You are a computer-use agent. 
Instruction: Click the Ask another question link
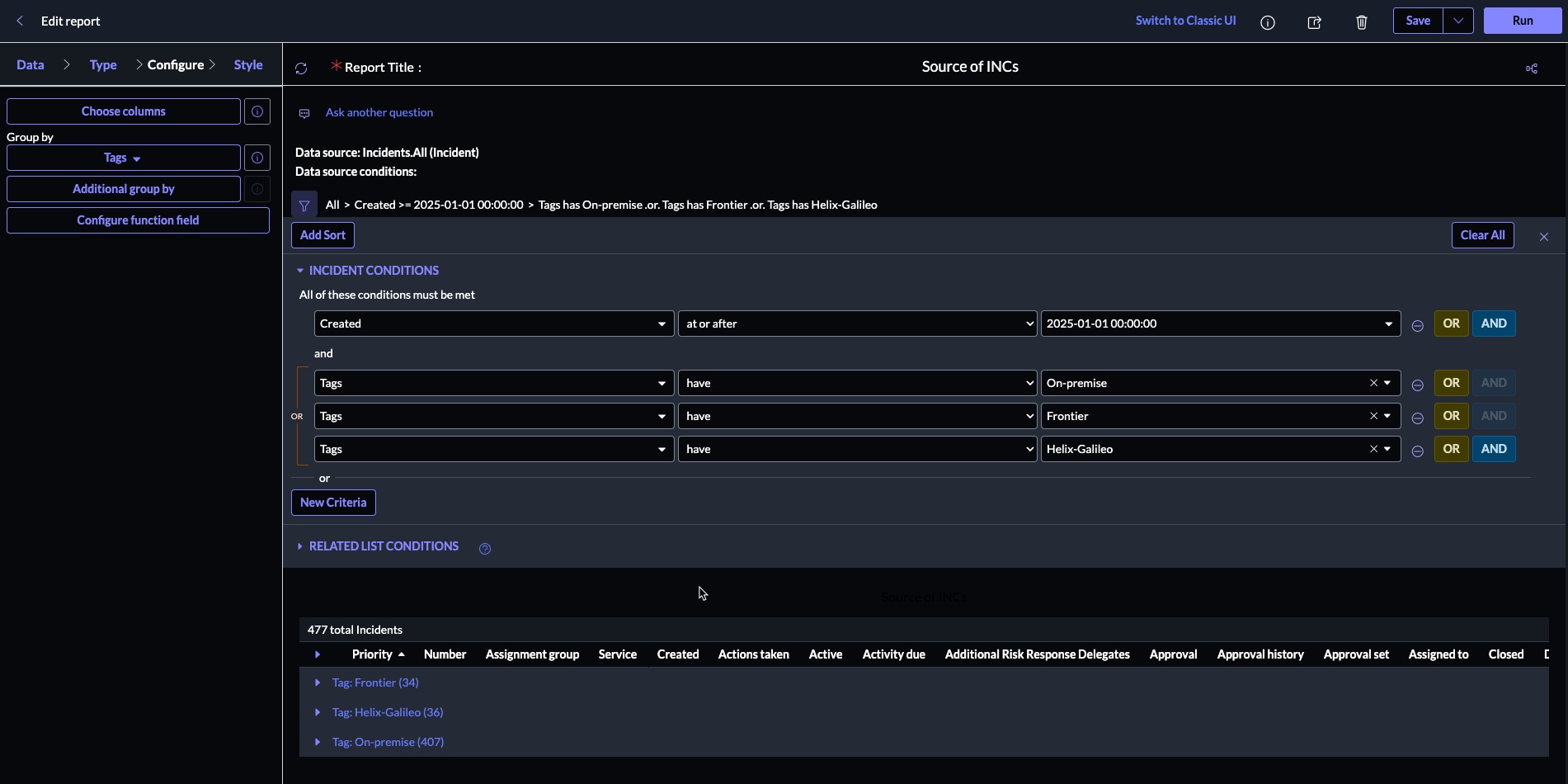[379, 112]
